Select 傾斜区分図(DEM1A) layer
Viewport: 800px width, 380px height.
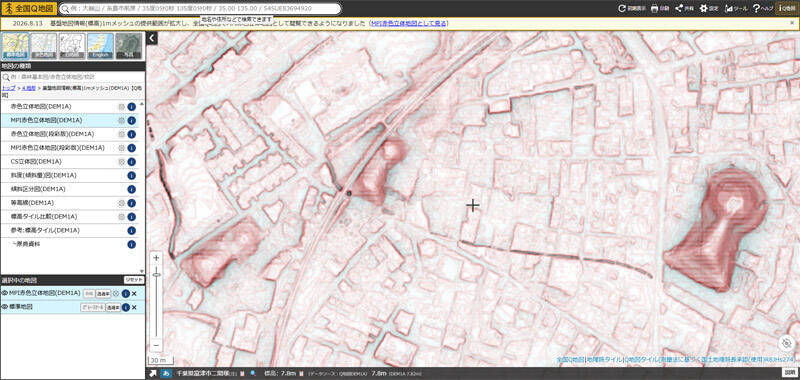[69, 189]
